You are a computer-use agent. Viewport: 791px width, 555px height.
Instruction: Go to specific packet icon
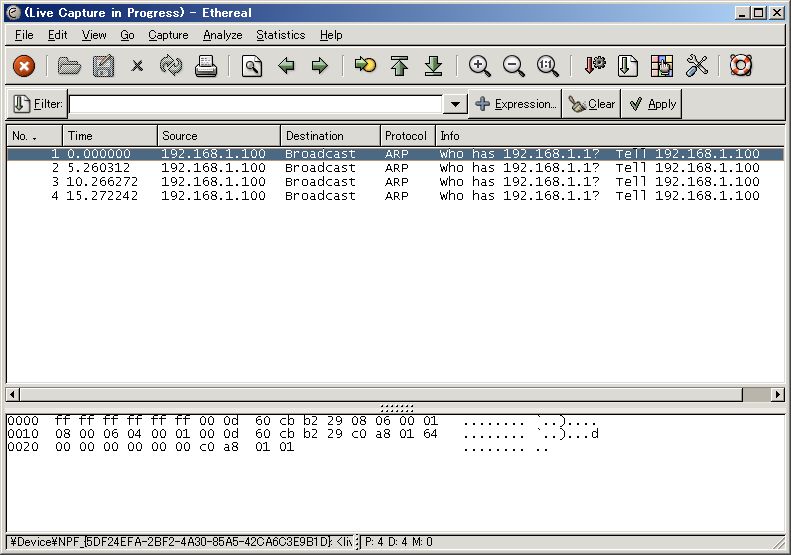[365, 66]
